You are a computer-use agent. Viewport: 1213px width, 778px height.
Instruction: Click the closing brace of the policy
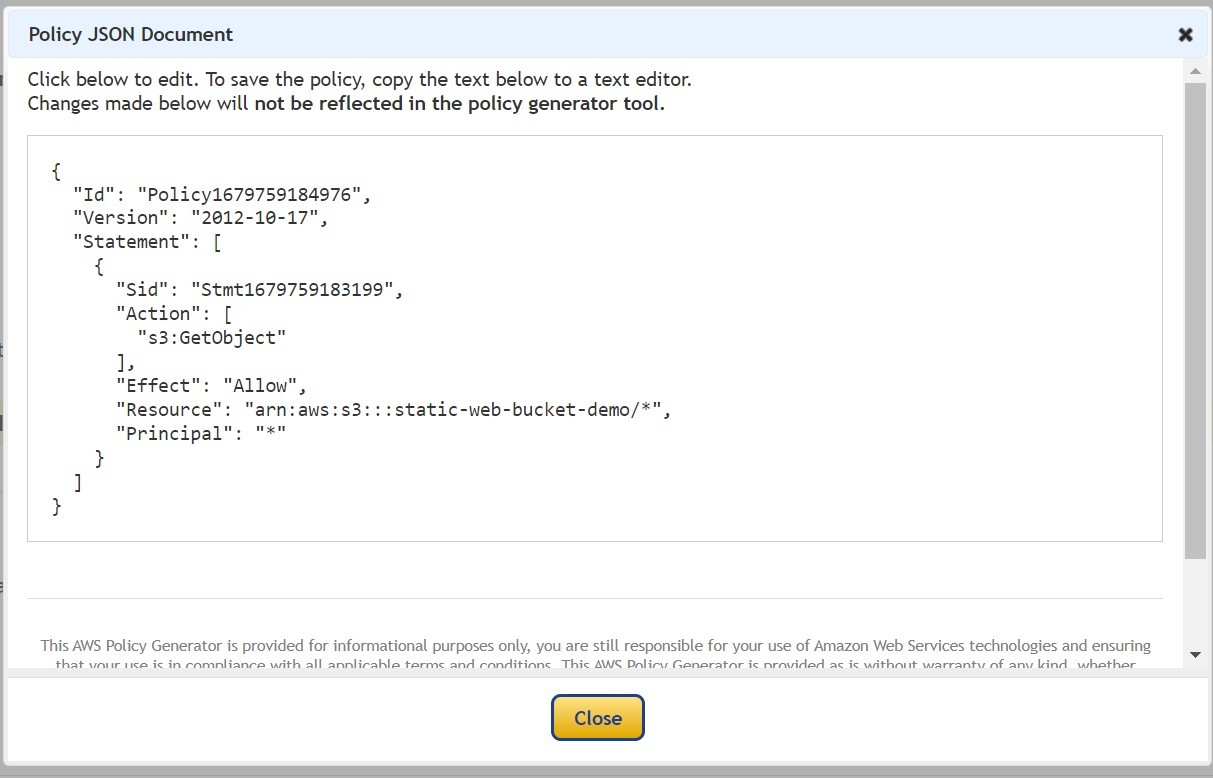(x=57, y=506)
